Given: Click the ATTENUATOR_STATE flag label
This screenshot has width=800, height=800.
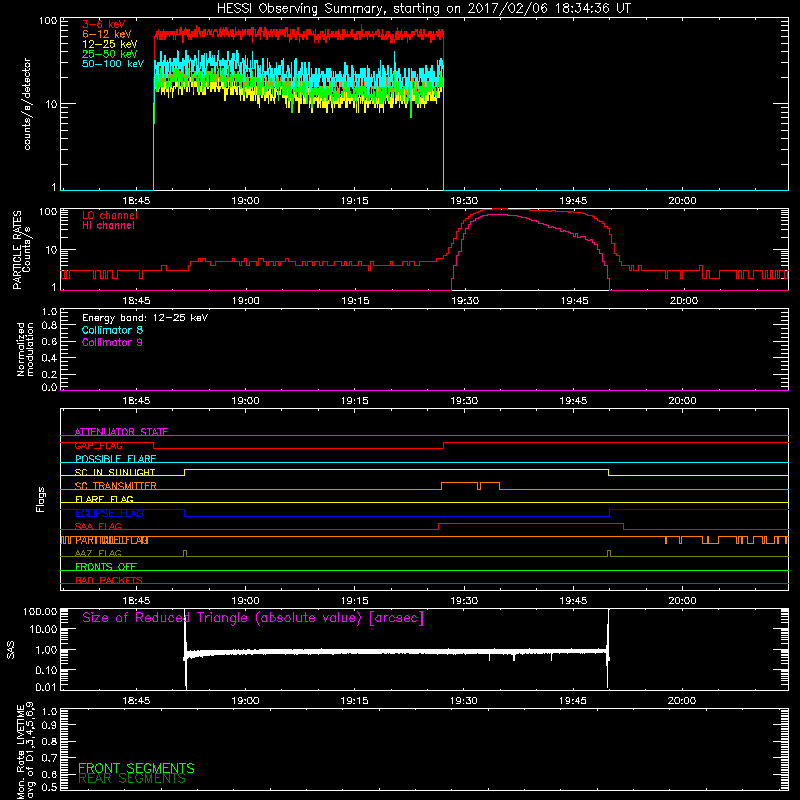Looking at the screenshot, I should coord(121,432).
